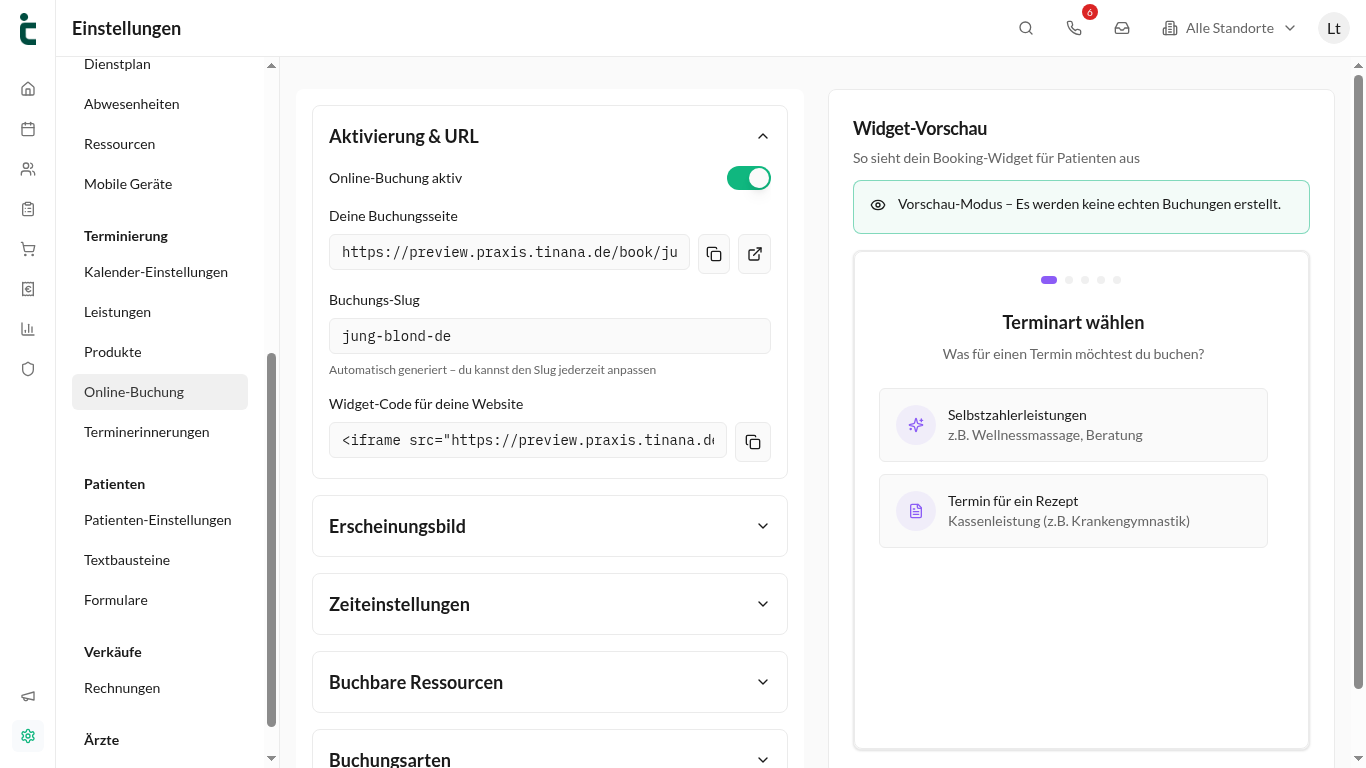Open the inbox tray icon in header

[1122, 28]
